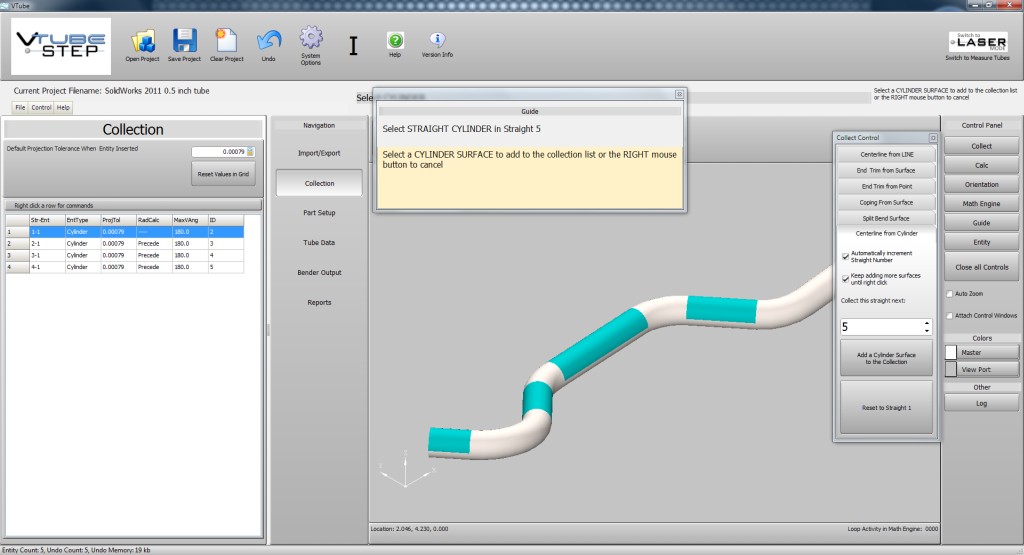Click the Open Project icon
The width and height of the screenshot is (1024, 555).
click(142, 41)
